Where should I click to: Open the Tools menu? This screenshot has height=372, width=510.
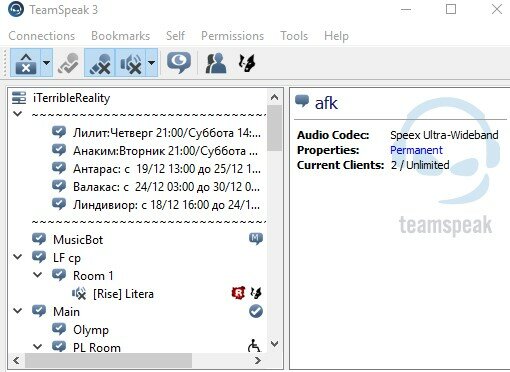294,36
